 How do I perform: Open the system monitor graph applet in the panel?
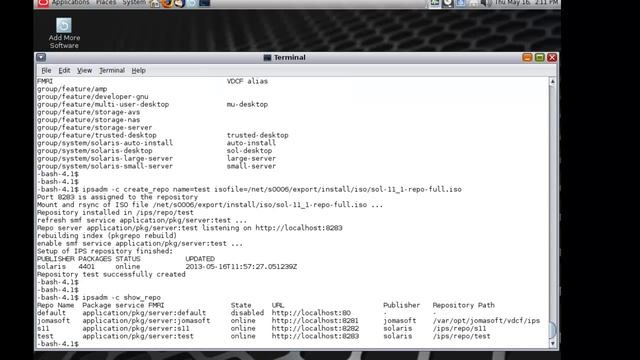click(x=435, y=3)
